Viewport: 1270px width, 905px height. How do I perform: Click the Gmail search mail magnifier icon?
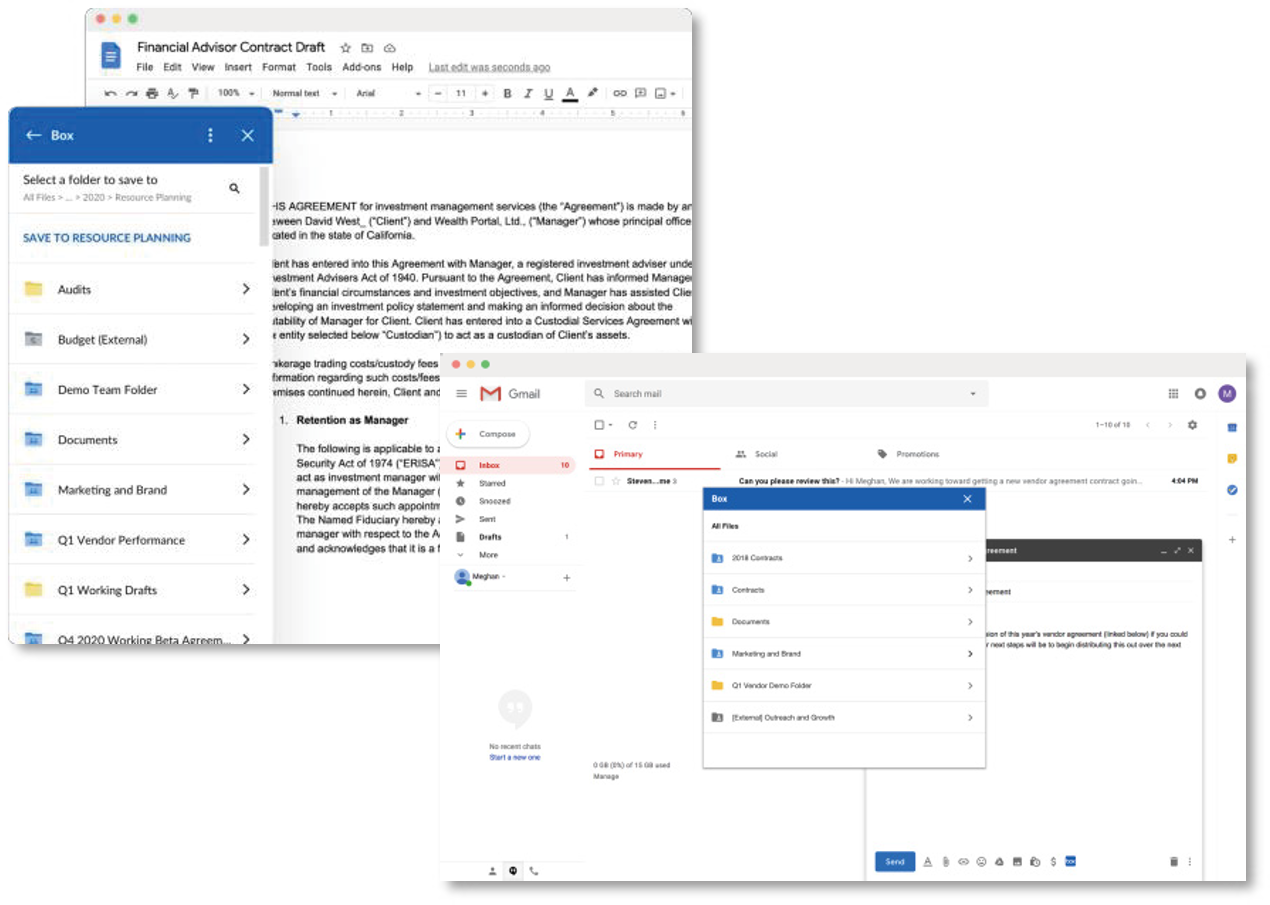click(598, 394)
